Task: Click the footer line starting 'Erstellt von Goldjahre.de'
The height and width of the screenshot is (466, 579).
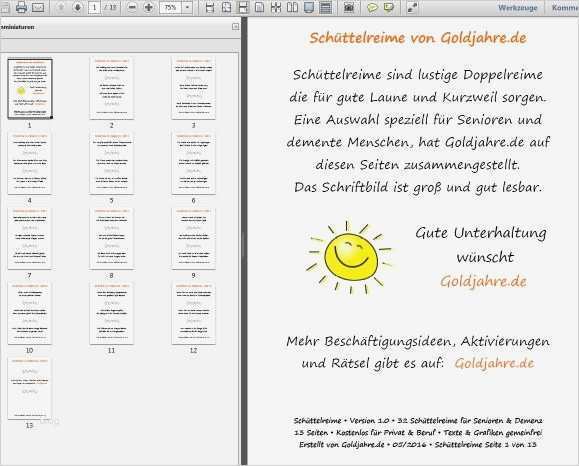Action: [418, 445]
